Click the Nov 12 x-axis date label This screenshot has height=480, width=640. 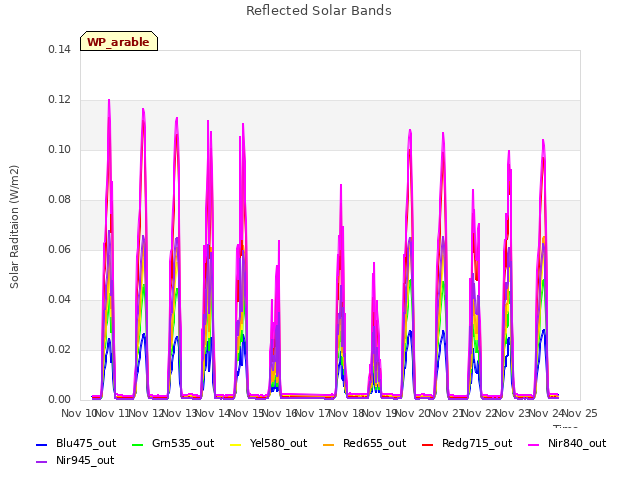point(146,413)
